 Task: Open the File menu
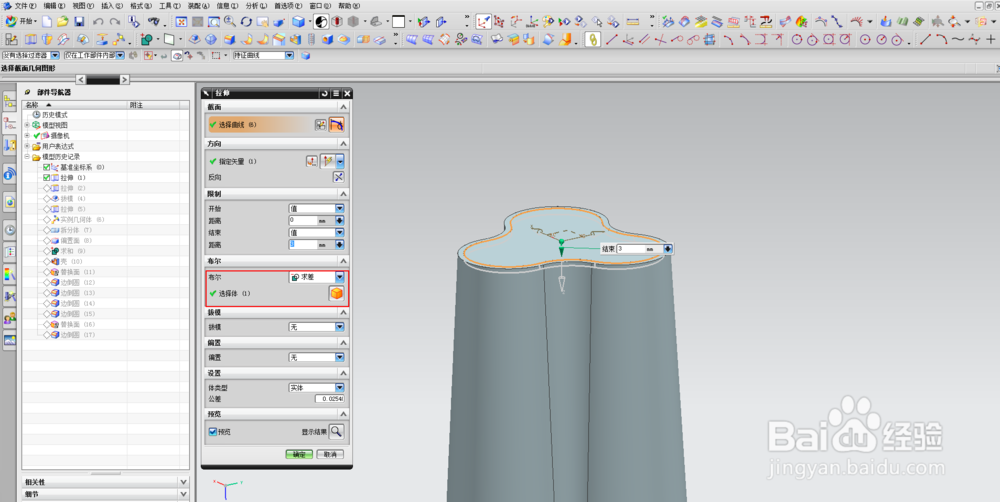pos(25,6)
